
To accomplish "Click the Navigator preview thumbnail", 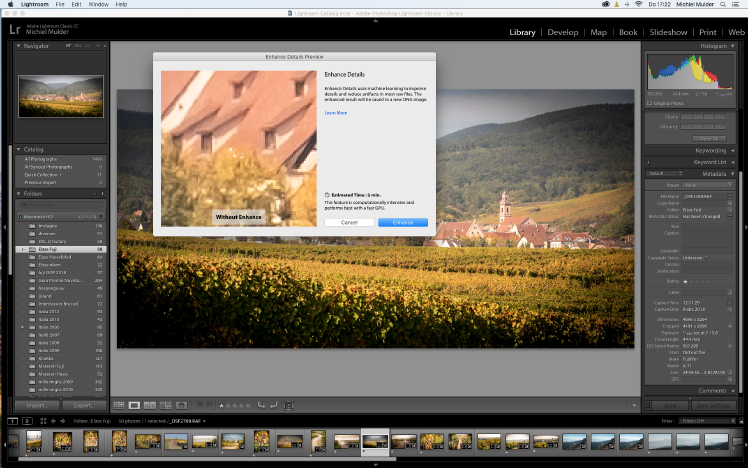I will [61, 96].
